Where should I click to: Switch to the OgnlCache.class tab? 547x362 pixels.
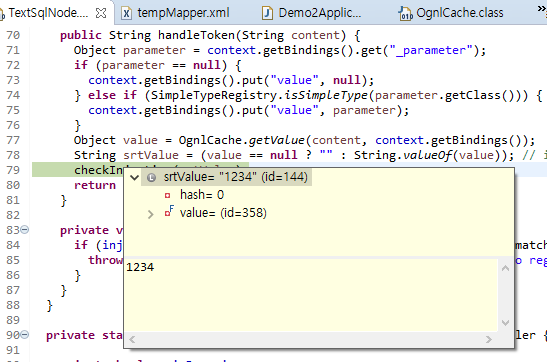coord(451,13)
